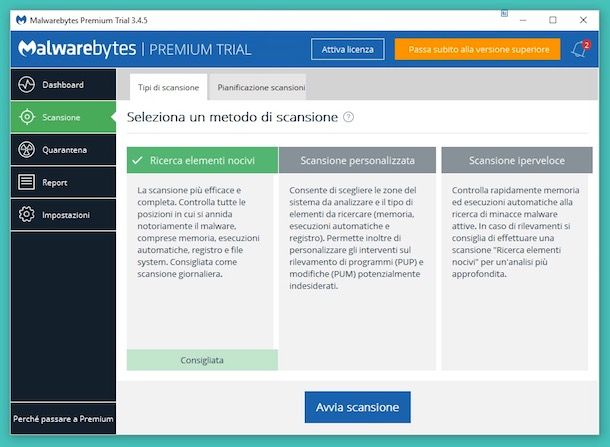Click the help question mark icon
610x447 pixels.
pos(349,117)
